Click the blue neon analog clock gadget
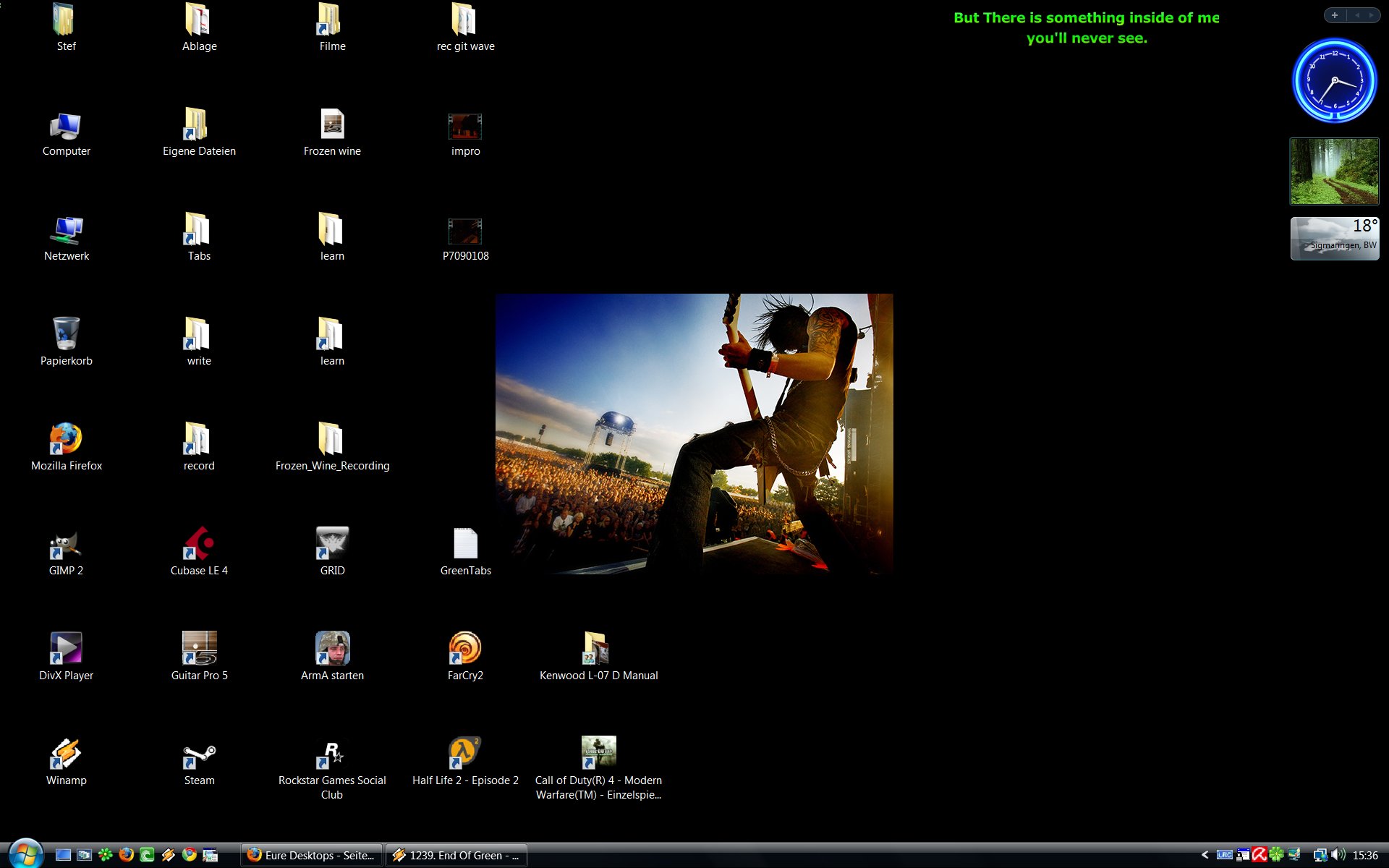 [1334, 80]
